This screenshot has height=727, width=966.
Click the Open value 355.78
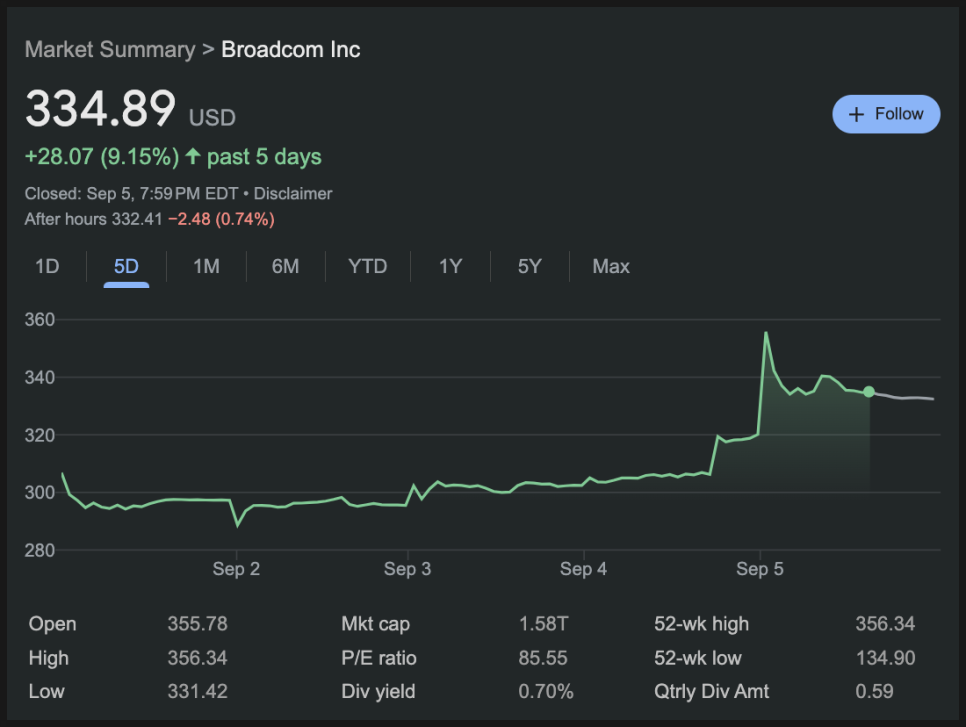click(x=197, y=623)
